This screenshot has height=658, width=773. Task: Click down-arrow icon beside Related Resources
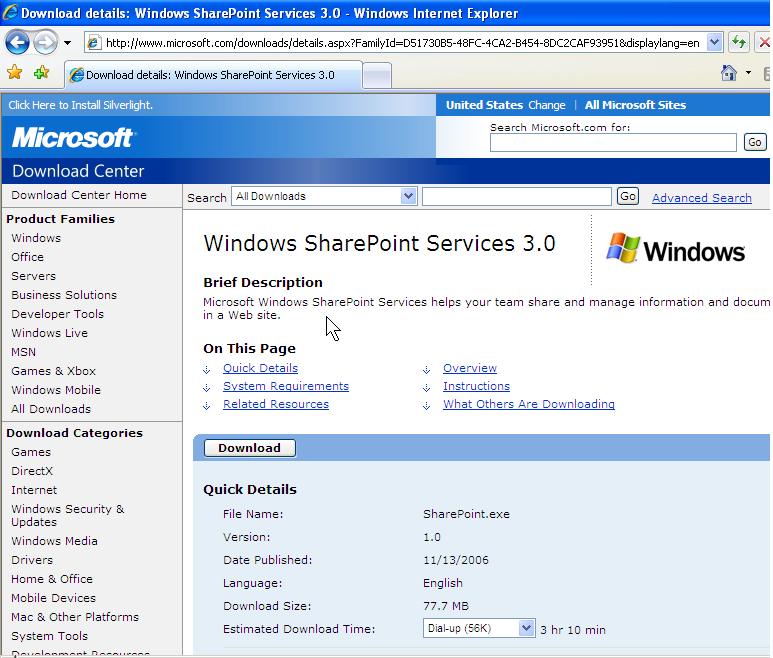click(x=207, y=406)
